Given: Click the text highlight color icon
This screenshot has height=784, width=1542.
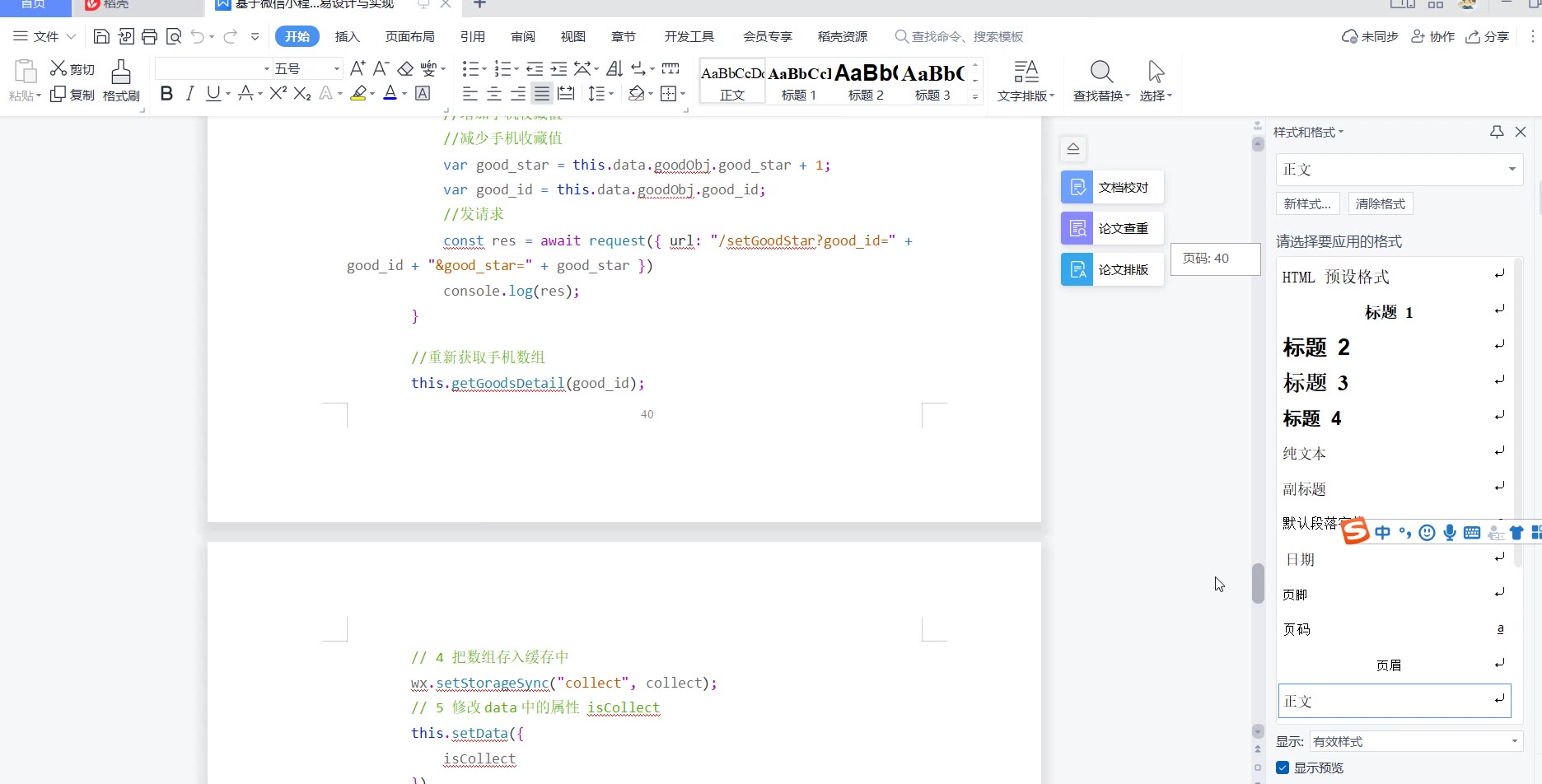Looking at the screenshot, I should click(x=358, y=94).
